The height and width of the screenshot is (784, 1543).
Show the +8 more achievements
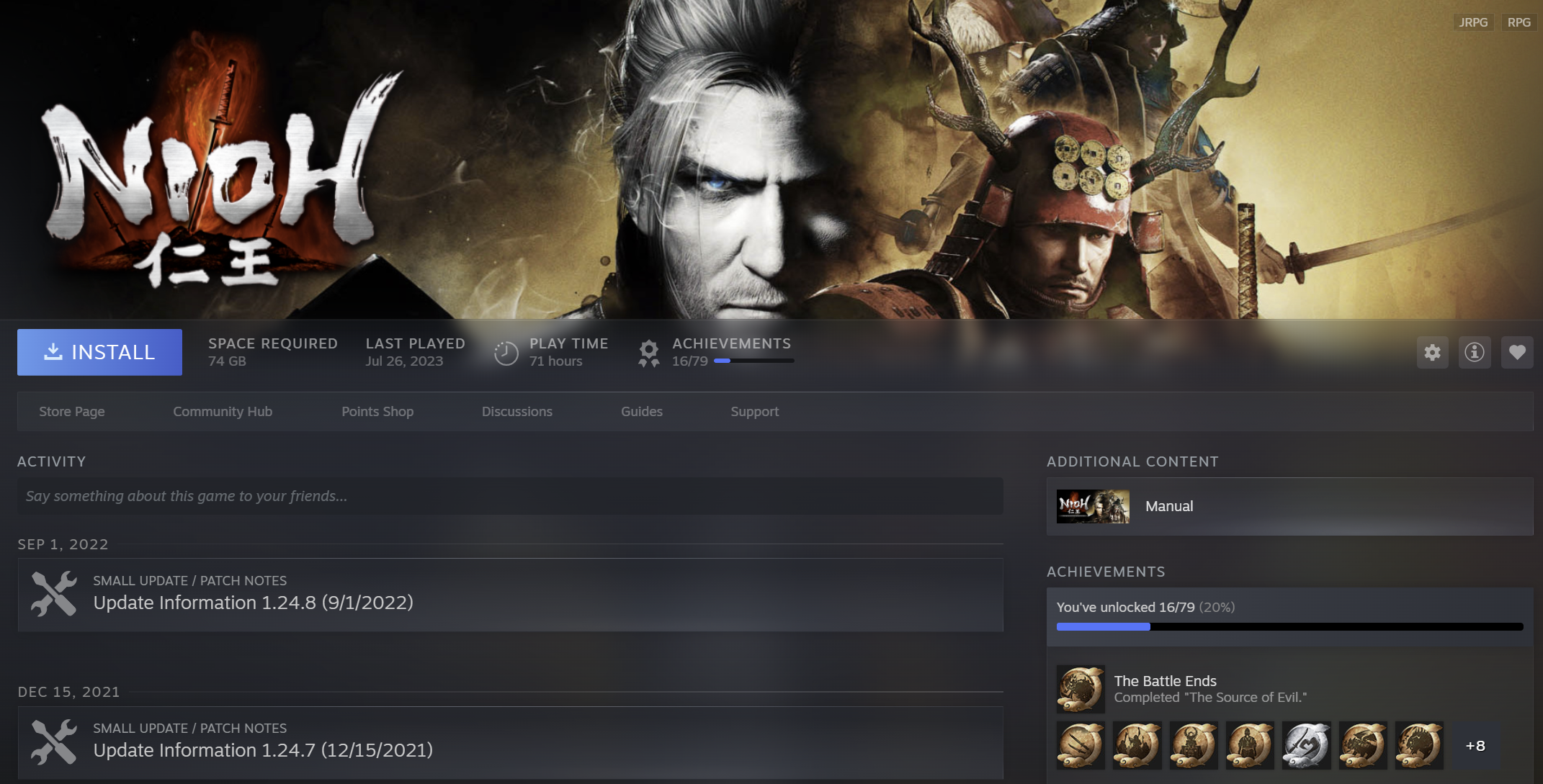[1475, 745]
